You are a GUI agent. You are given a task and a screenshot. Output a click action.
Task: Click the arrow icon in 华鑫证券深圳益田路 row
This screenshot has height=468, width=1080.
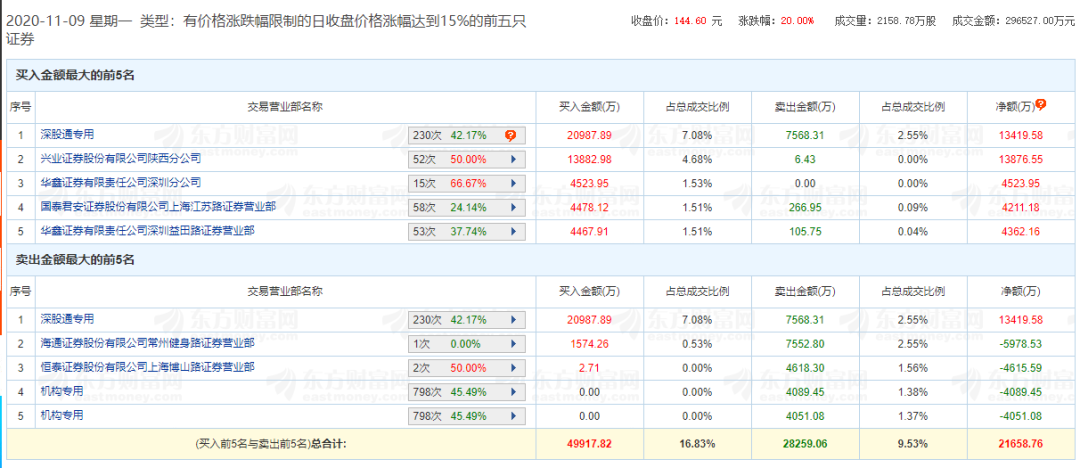pos(513,232)
